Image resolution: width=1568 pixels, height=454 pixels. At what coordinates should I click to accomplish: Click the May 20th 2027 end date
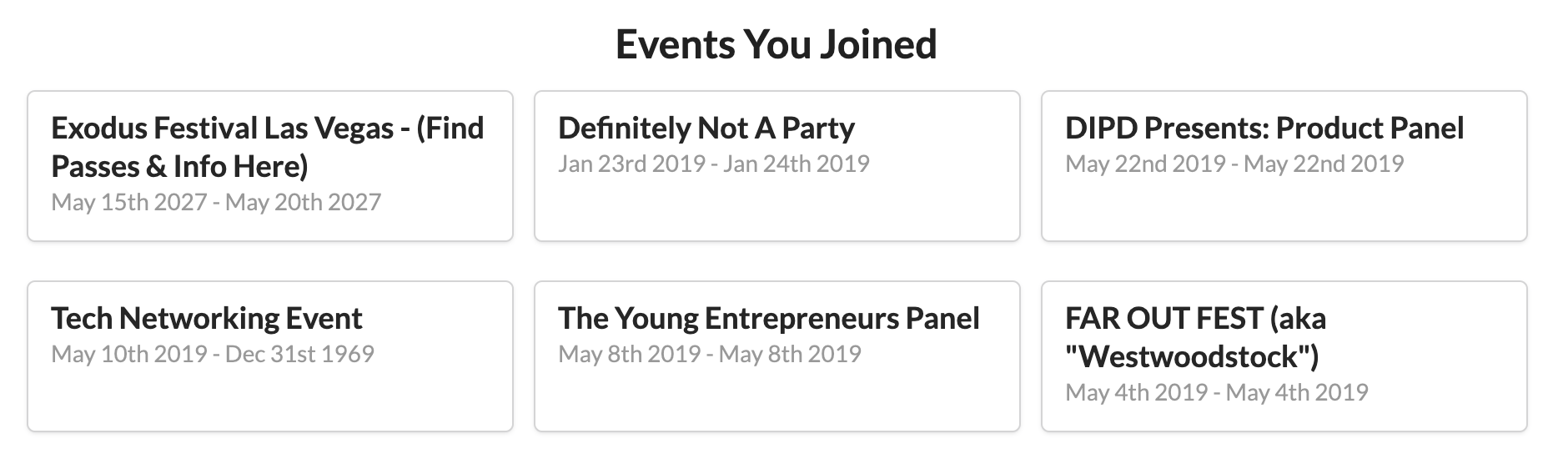point(303,203)
